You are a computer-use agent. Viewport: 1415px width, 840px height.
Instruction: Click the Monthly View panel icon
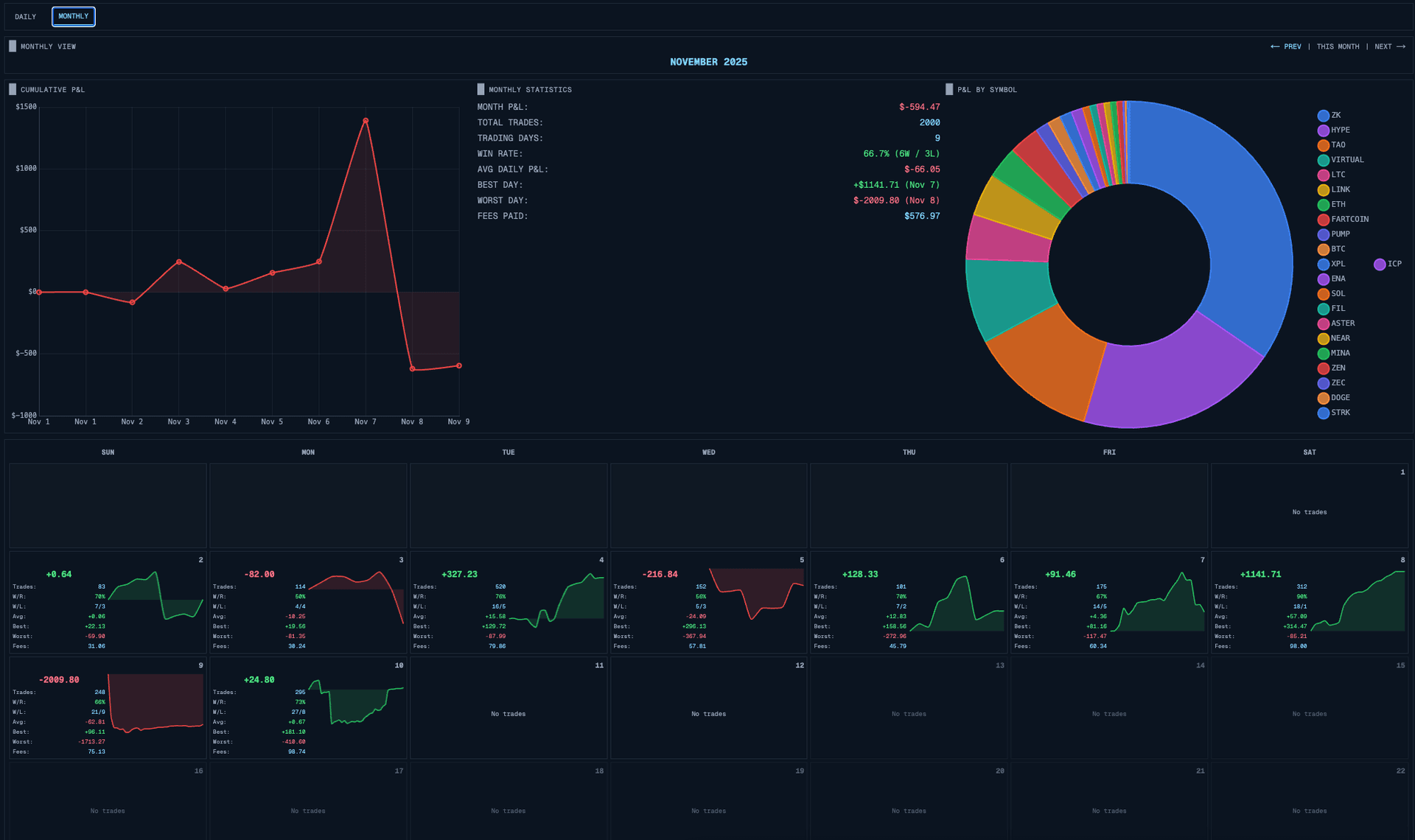[13, 46]
